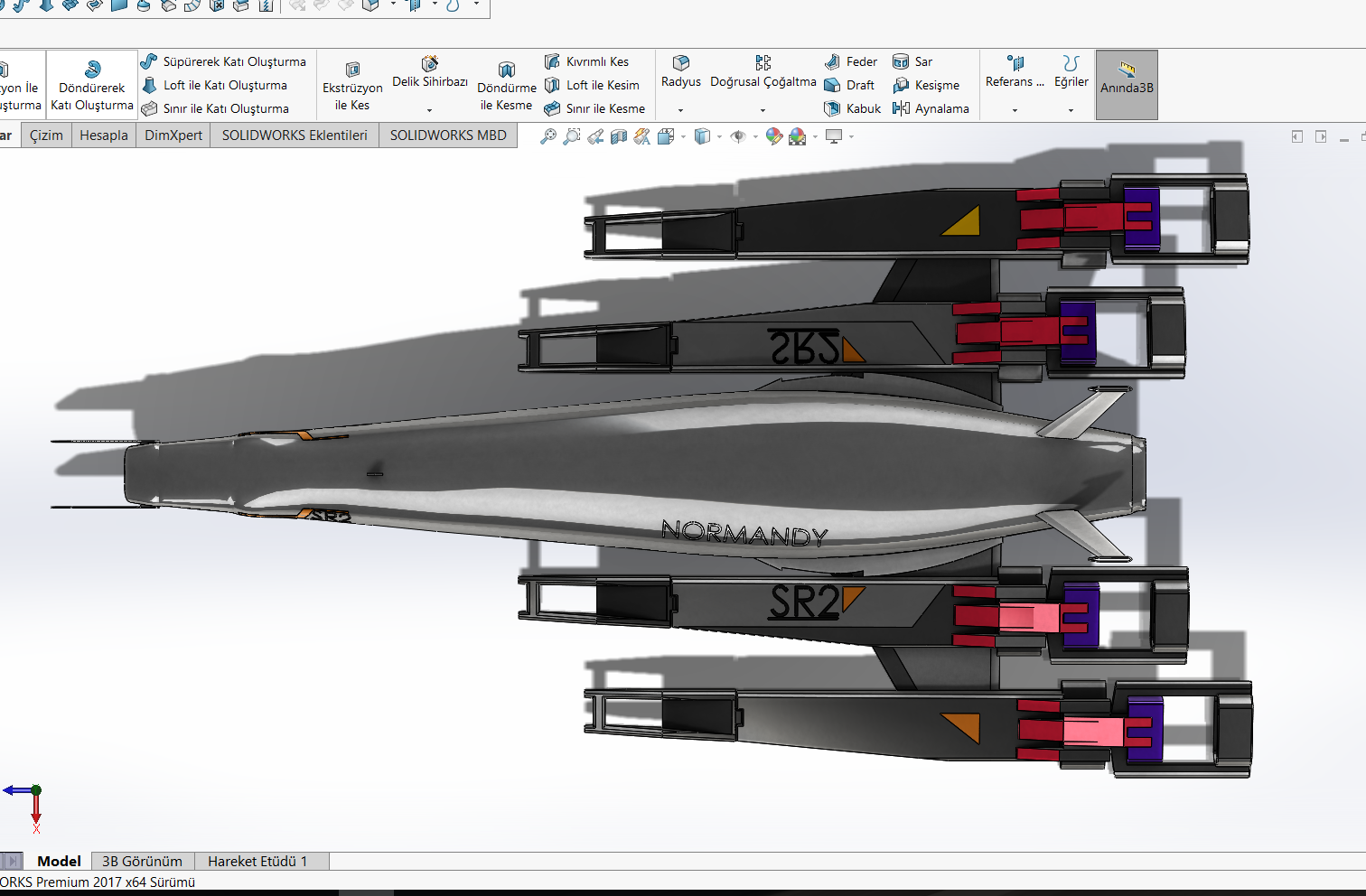Choose Kıvrımlı Kes command
This screenshot has height=896, width=1366.
tap(586, 61)
